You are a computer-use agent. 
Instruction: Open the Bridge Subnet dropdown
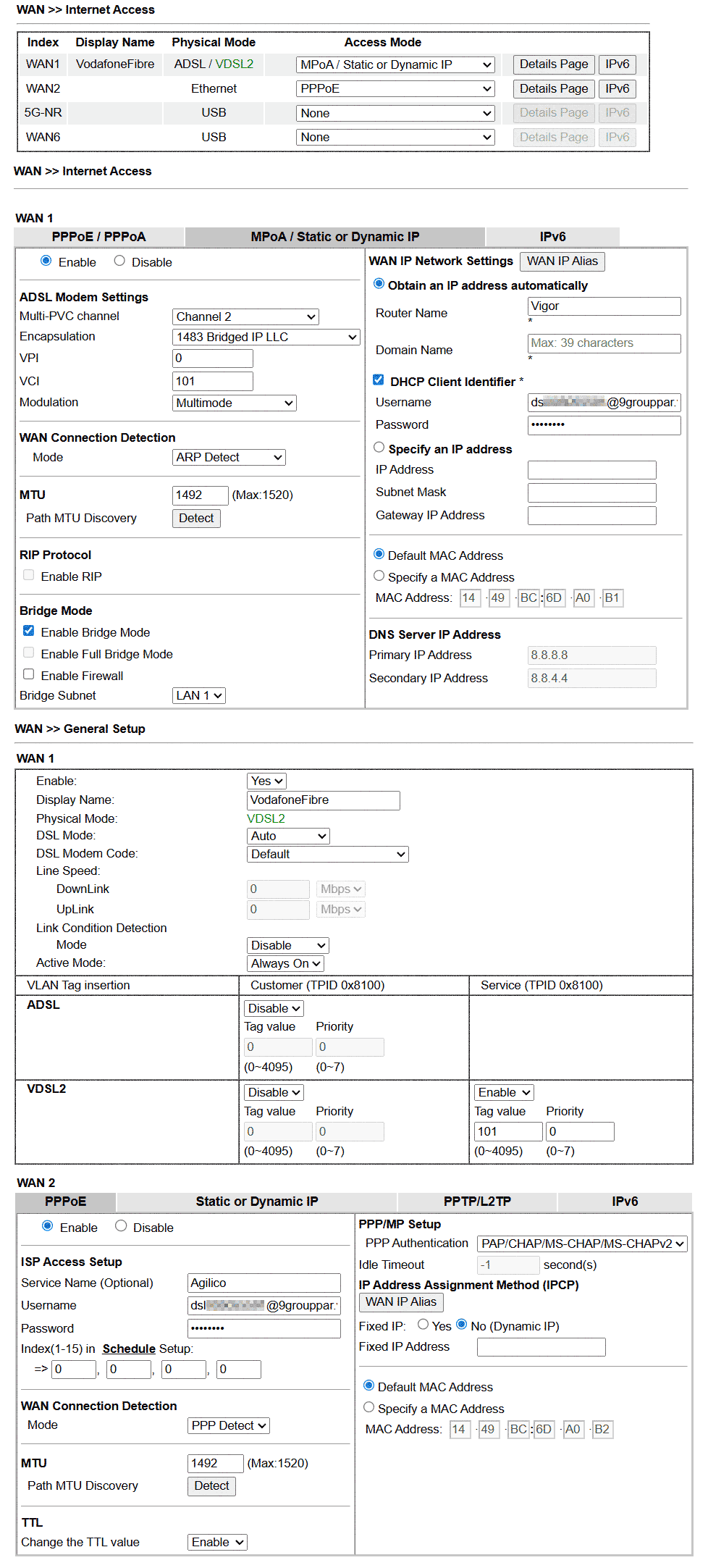click(199, 695)
